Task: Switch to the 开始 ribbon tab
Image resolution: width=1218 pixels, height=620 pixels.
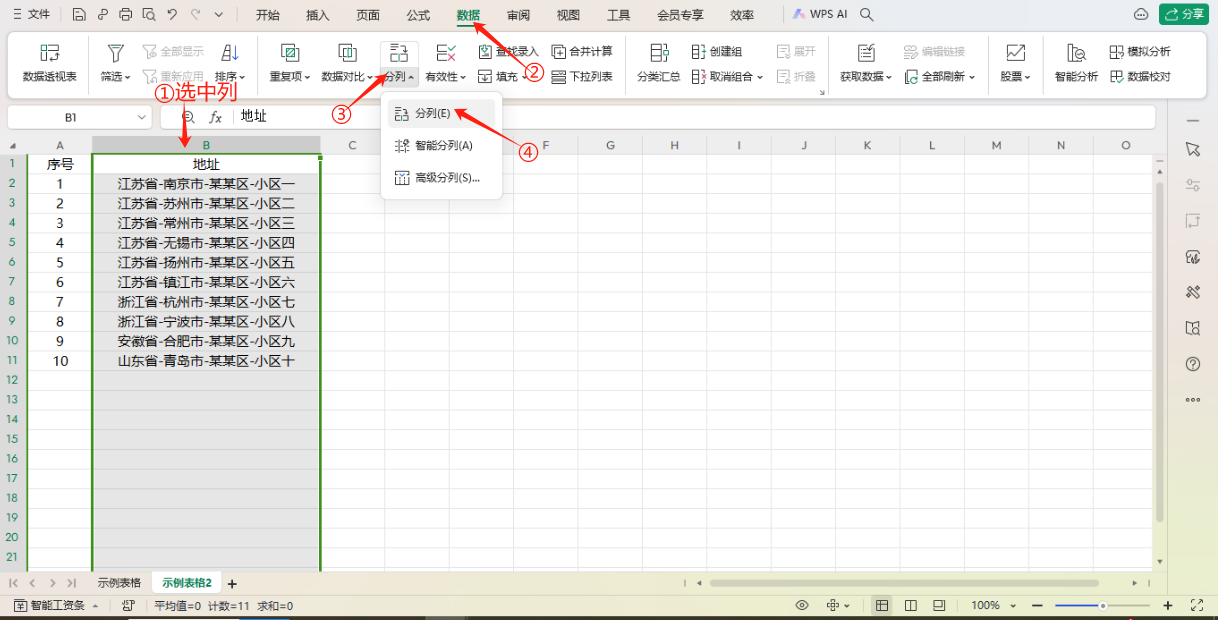Action: tap(267, 15)
